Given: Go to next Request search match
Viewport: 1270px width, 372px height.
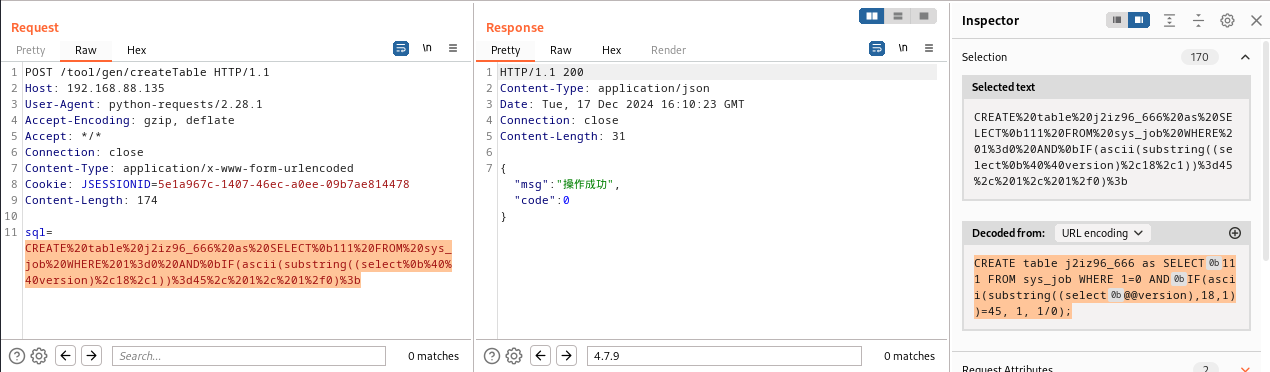Looking at the screenshot, I should pyautogui.click(x=91, y=355).
